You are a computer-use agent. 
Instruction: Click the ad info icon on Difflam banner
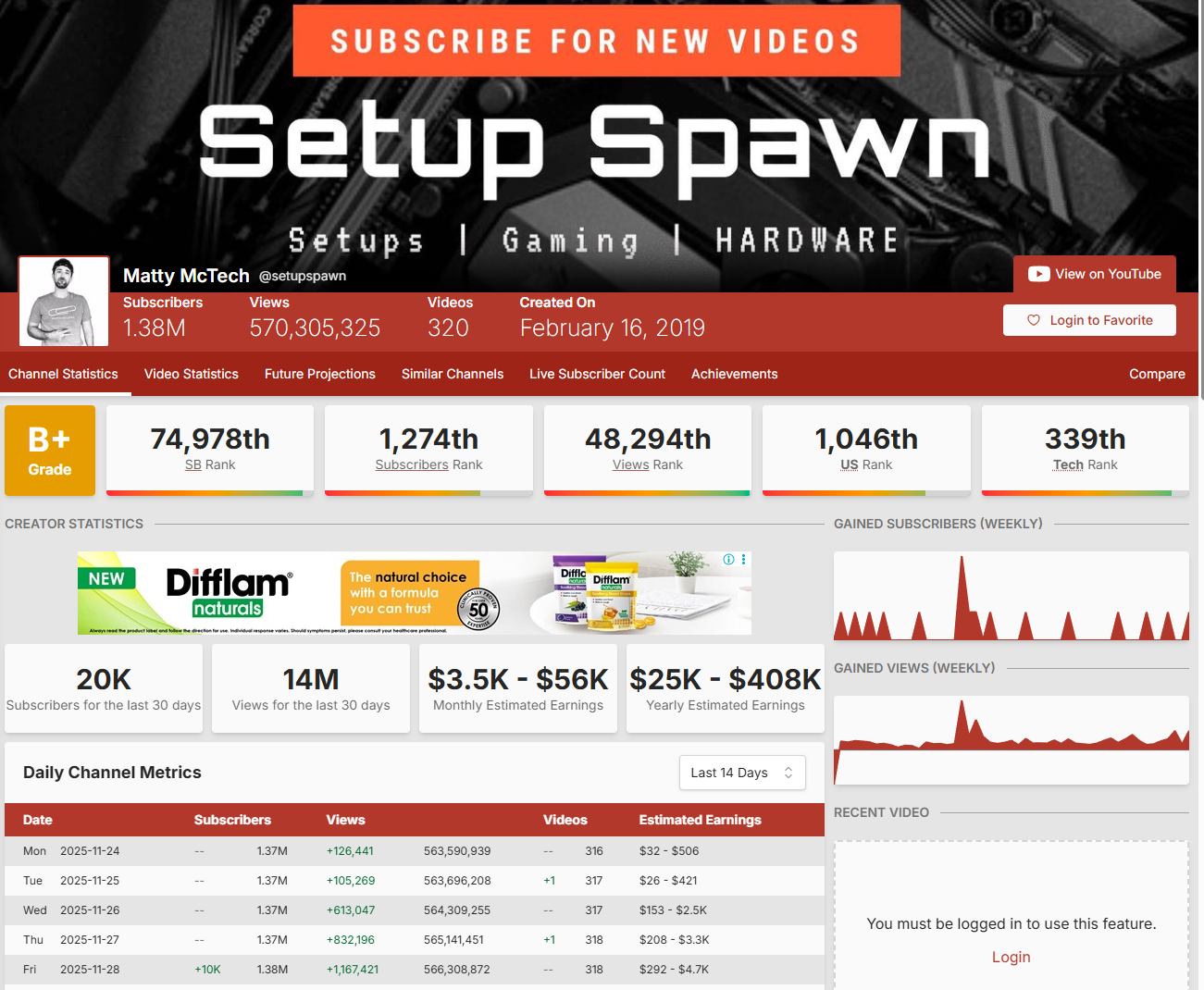pyautogui.click(x=728, y=560)
